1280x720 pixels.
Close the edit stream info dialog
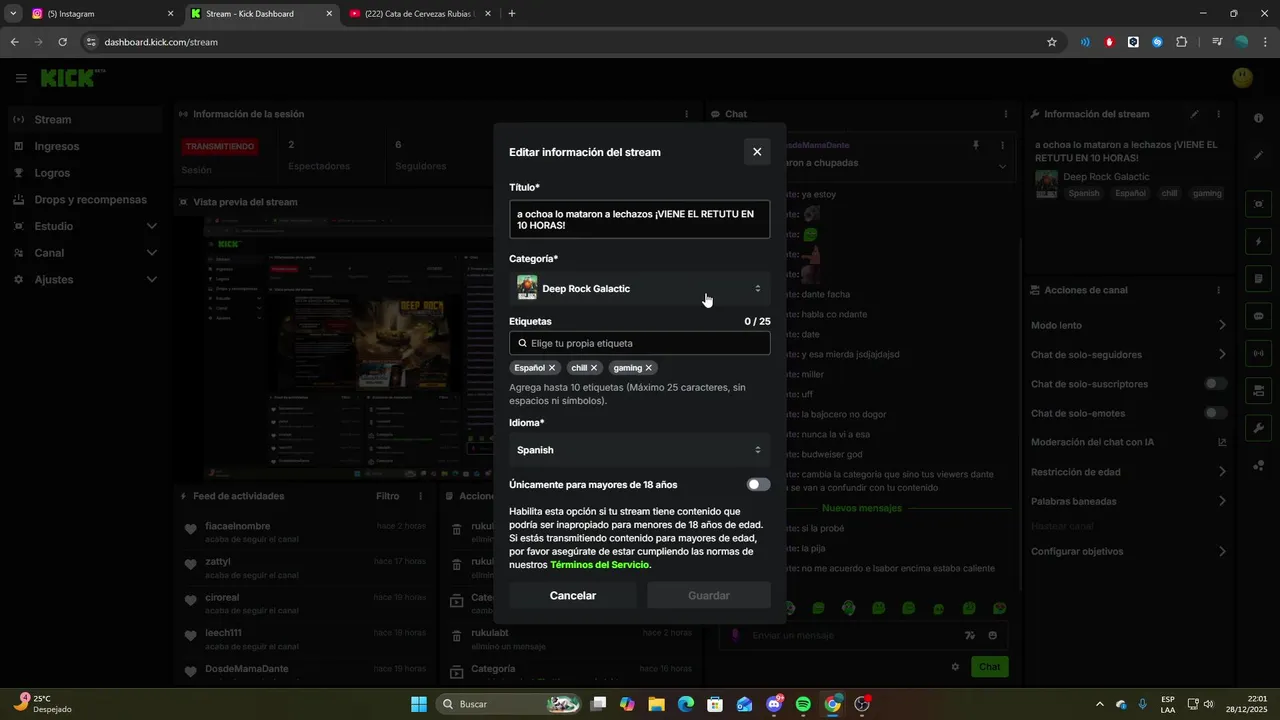[757, 152]
